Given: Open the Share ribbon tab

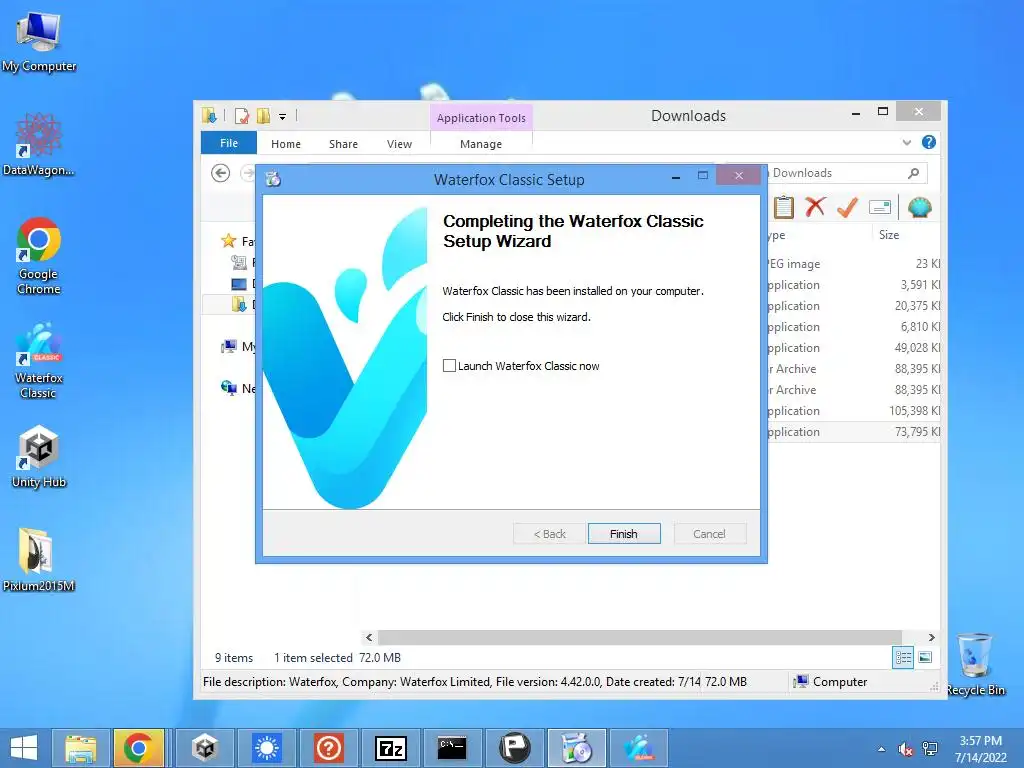Looking at the screenshot, I should (343, 144).
